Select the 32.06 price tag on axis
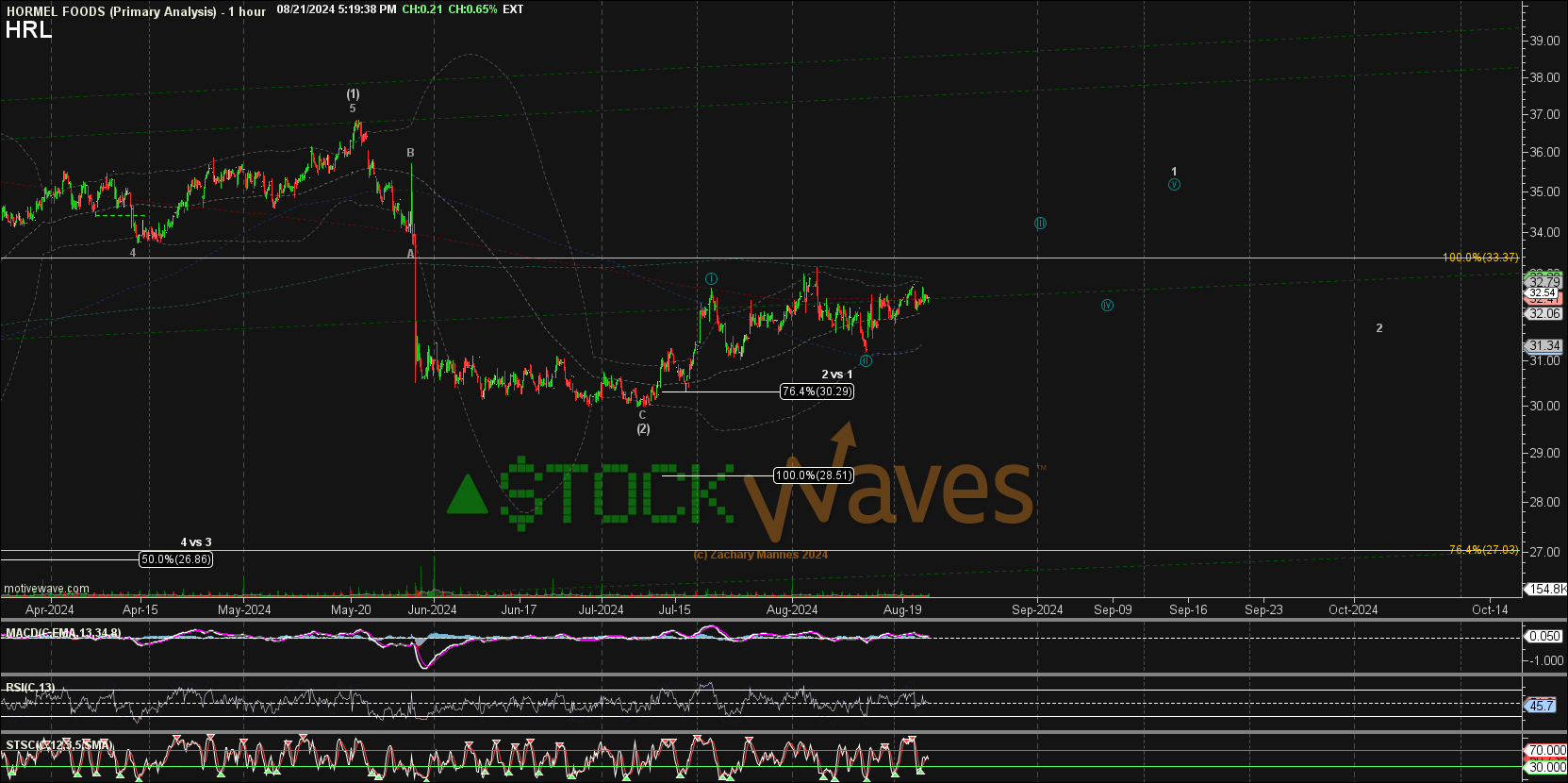1568x783 pixels. (x=1544, y=313)
